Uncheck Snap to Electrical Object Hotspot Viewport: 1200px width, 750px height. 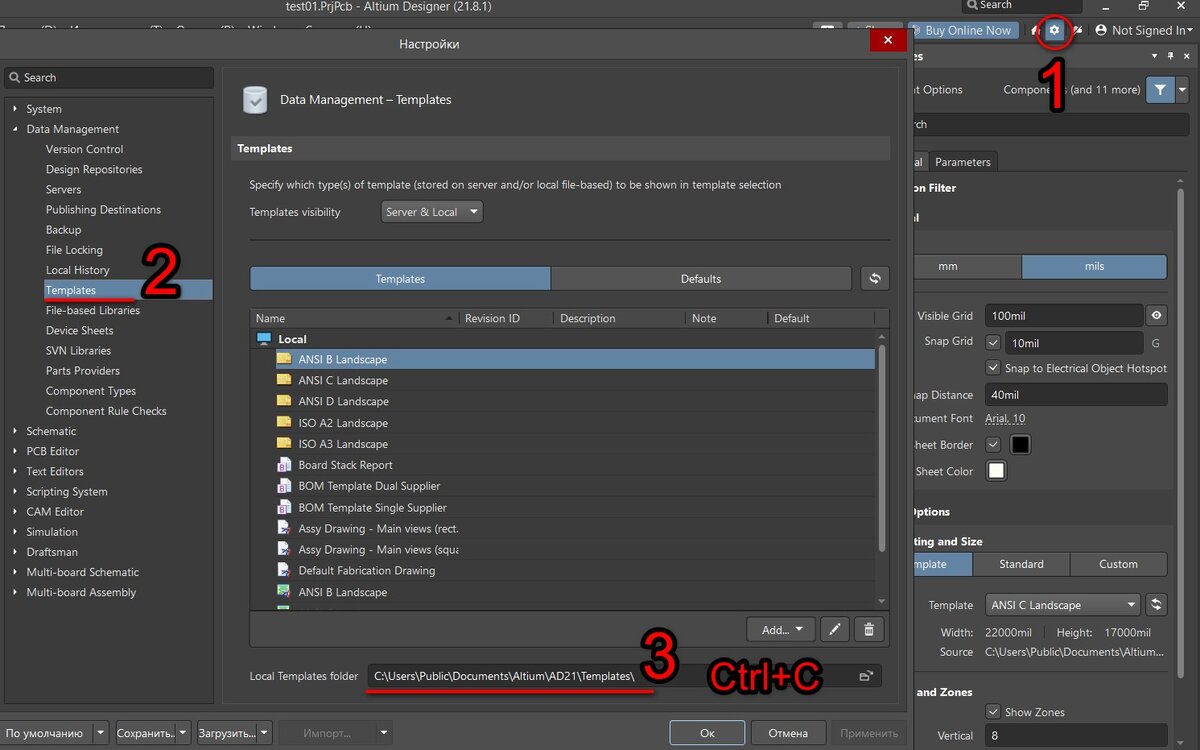[993, 368]
